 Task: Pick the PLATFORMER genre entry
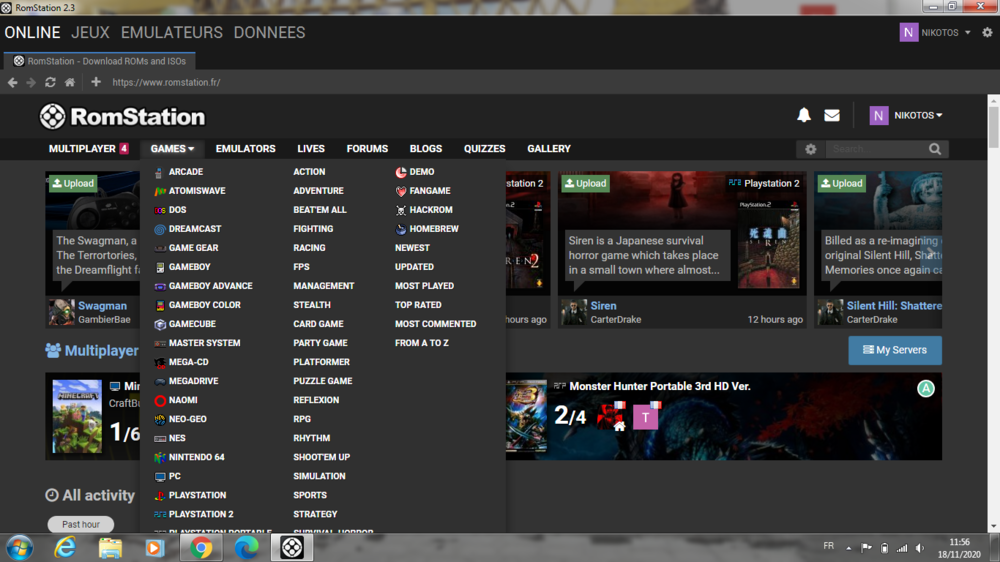pos(321,362)
